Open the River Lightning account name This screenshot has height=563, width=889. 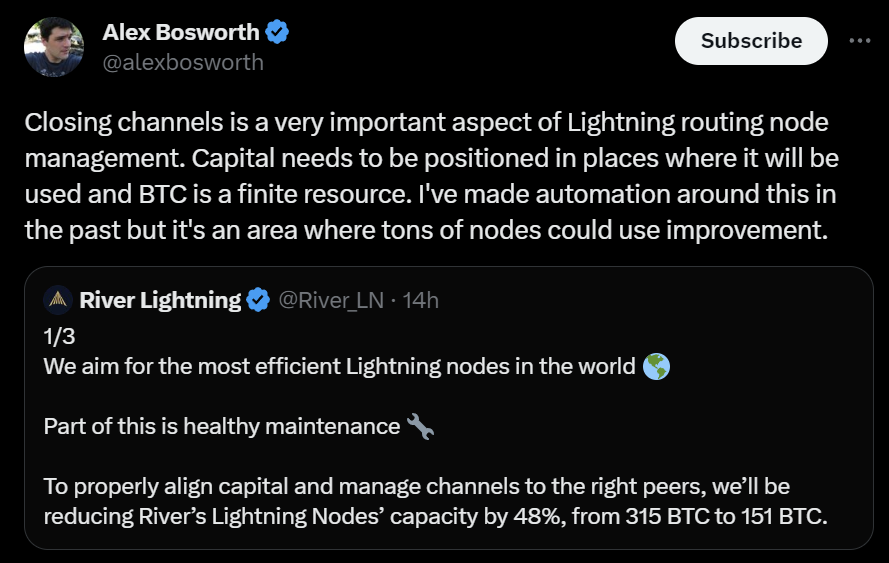point(159,299)
